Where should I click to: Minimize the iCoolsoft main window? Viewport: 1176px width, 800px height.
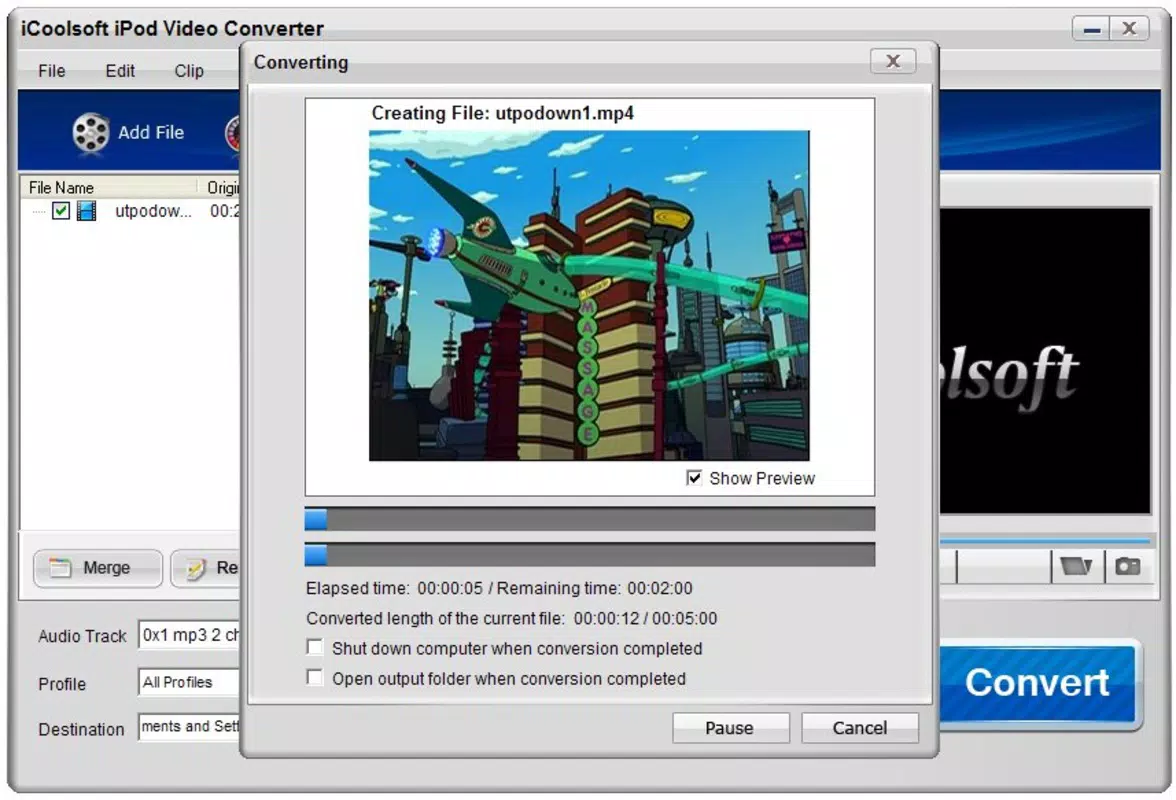click(1091, 29)
